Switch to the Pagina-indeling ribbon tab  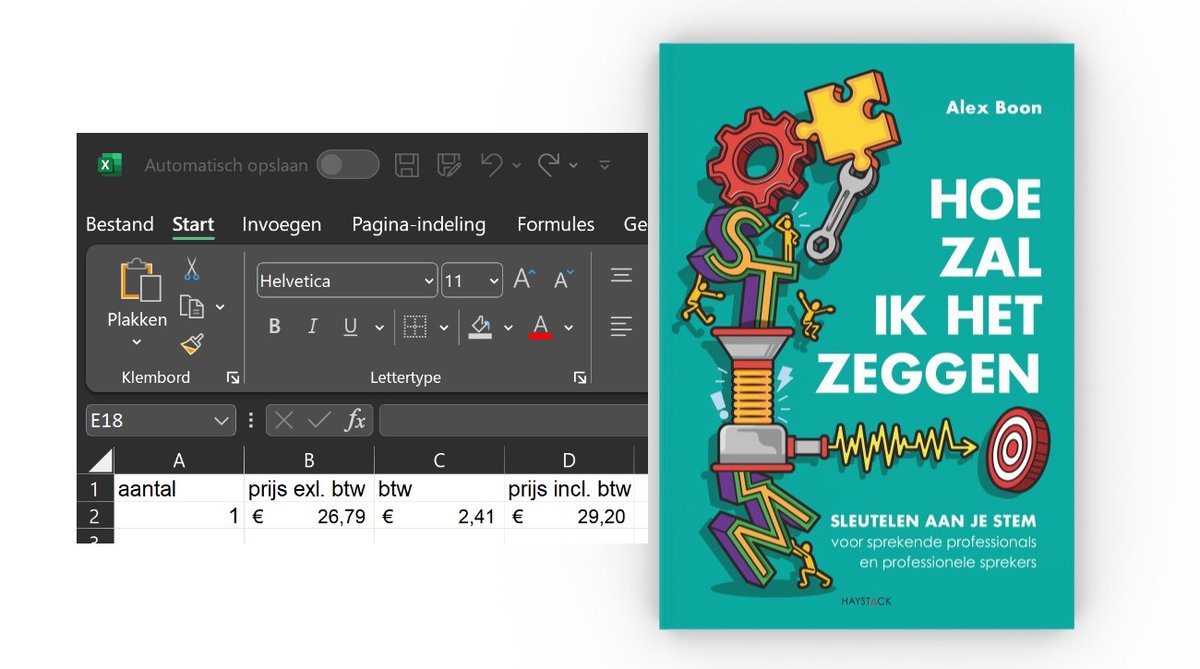(x=419, y=224)
